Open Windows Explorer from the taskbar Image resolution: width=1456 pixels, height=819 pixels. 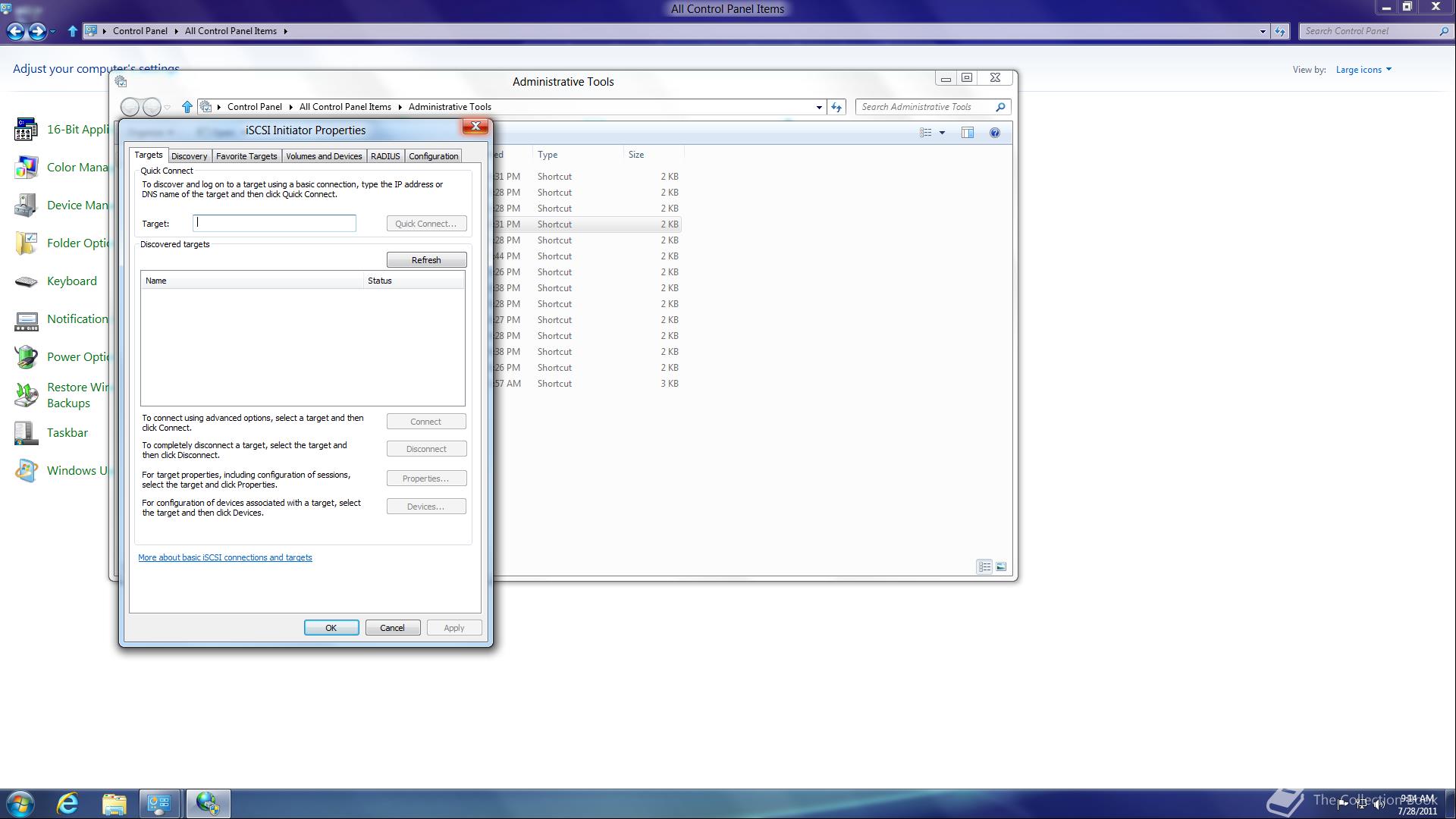coord(114,803)
